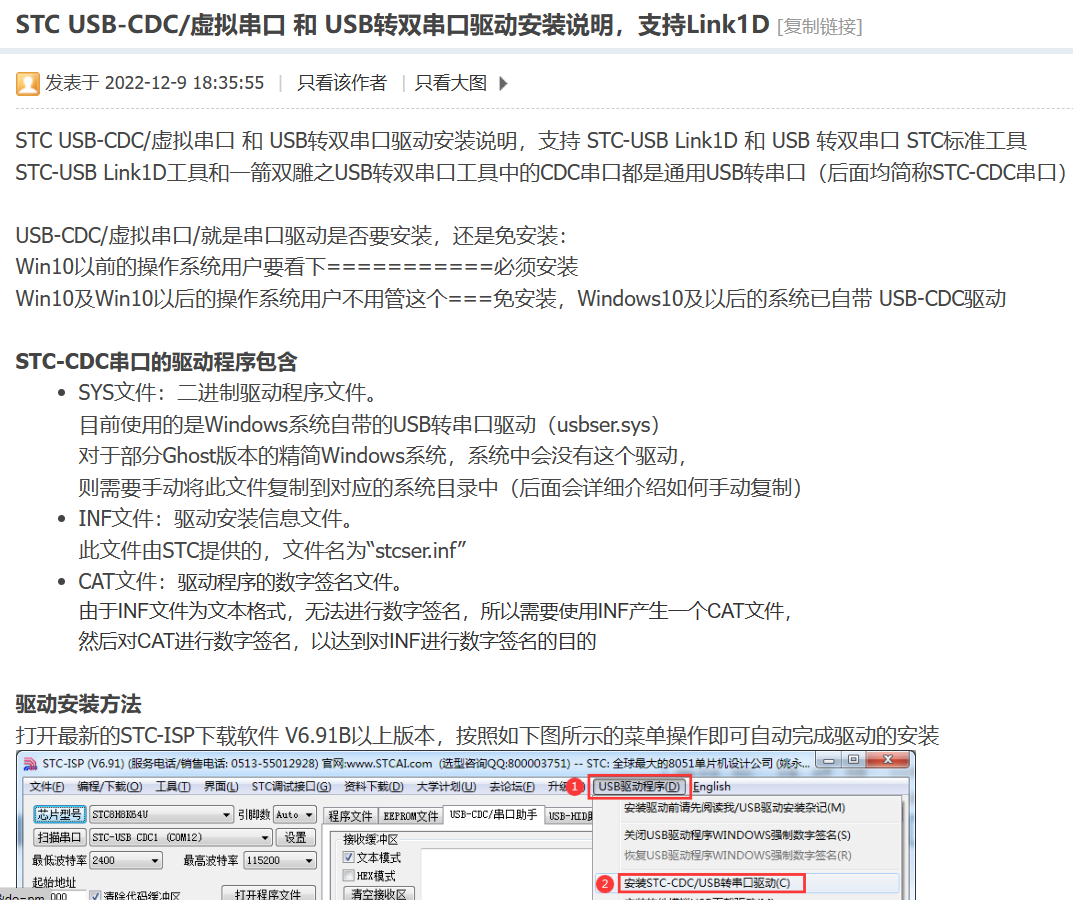1073x900 pixels.
Task: Switch to the 程序文件 tab
Action: 350,816
